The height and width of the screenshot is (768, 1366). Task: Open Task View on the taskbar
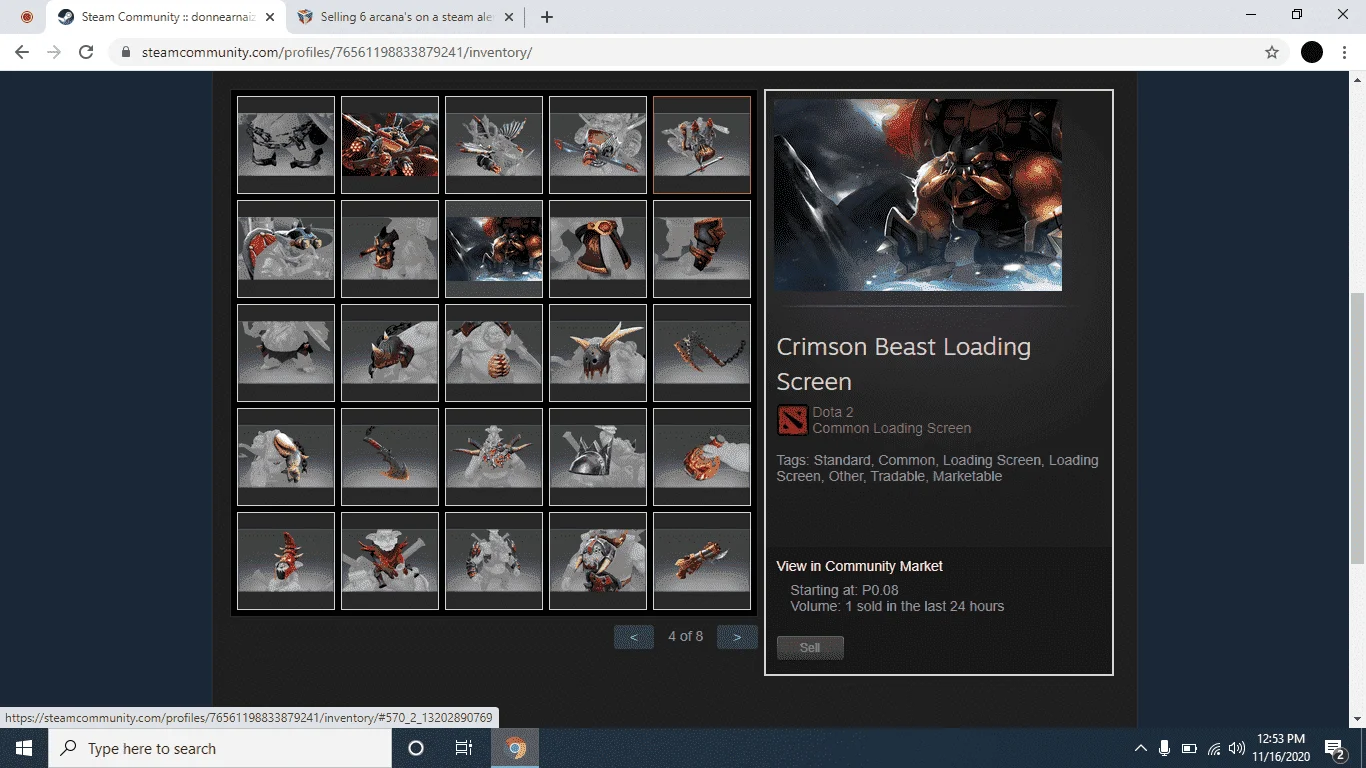tap(464, 748)
